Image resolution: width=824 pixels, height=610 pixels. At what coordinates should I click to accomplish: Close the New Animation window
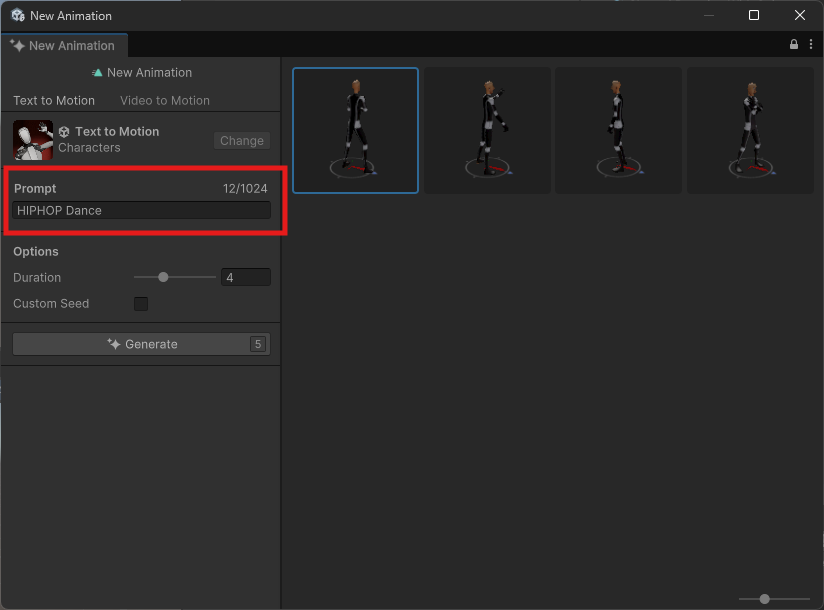799,15
